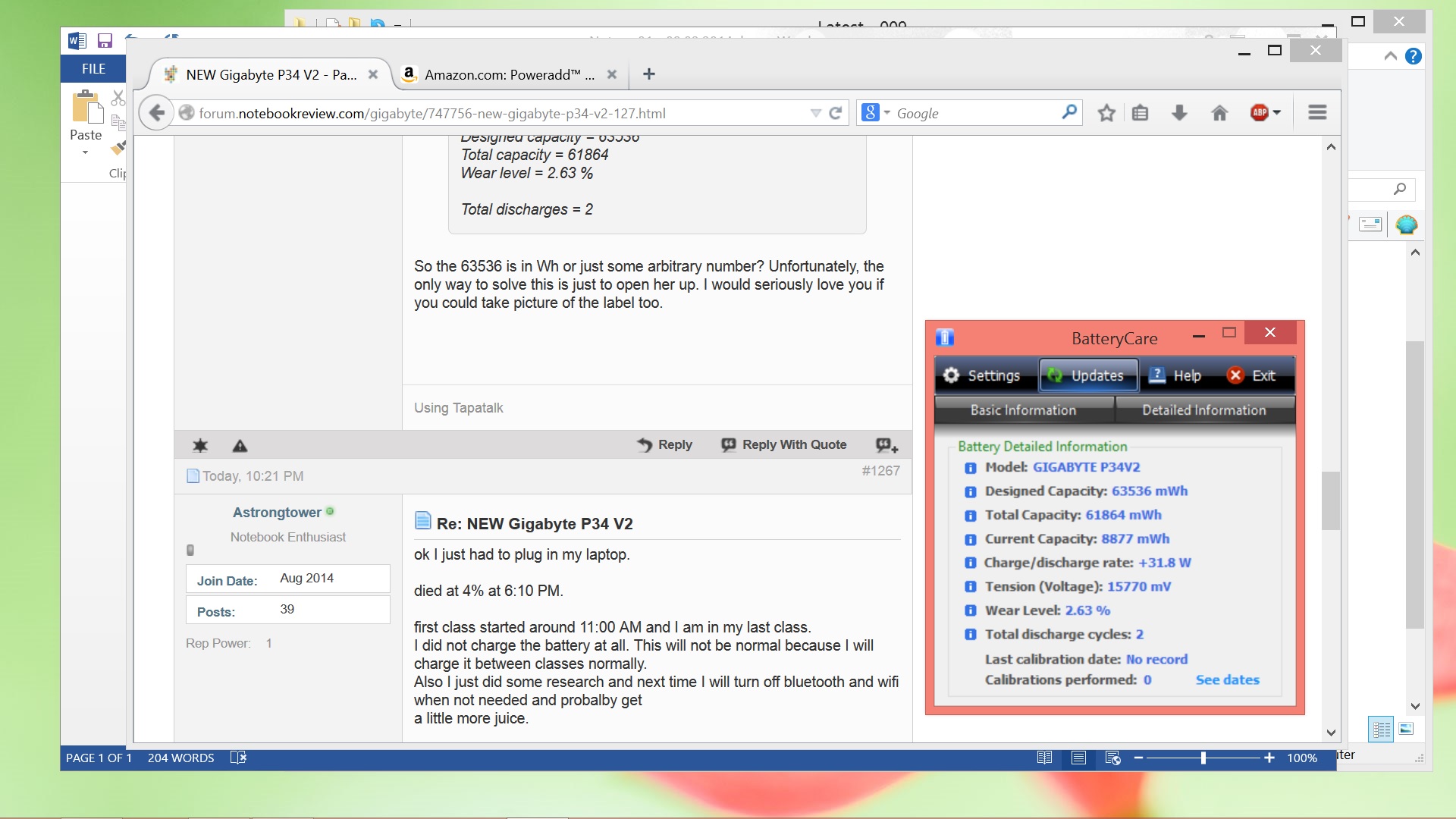Click the search magnifier in Google box
This screenshot has height=819, width=1456.
(1069, 112)
